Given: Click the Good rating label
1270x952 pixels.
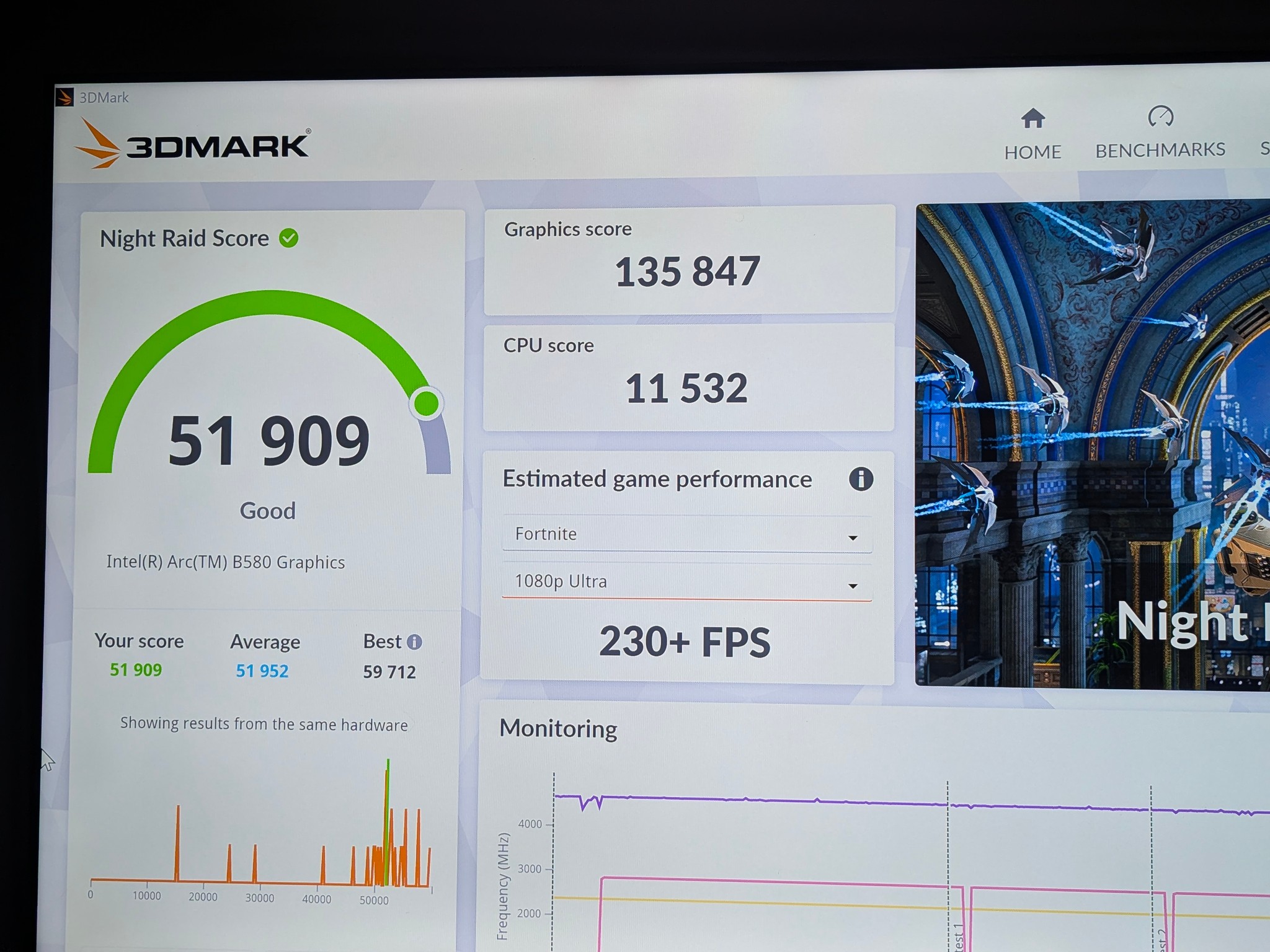Looking at the screenshot, I should pos(268,511).
